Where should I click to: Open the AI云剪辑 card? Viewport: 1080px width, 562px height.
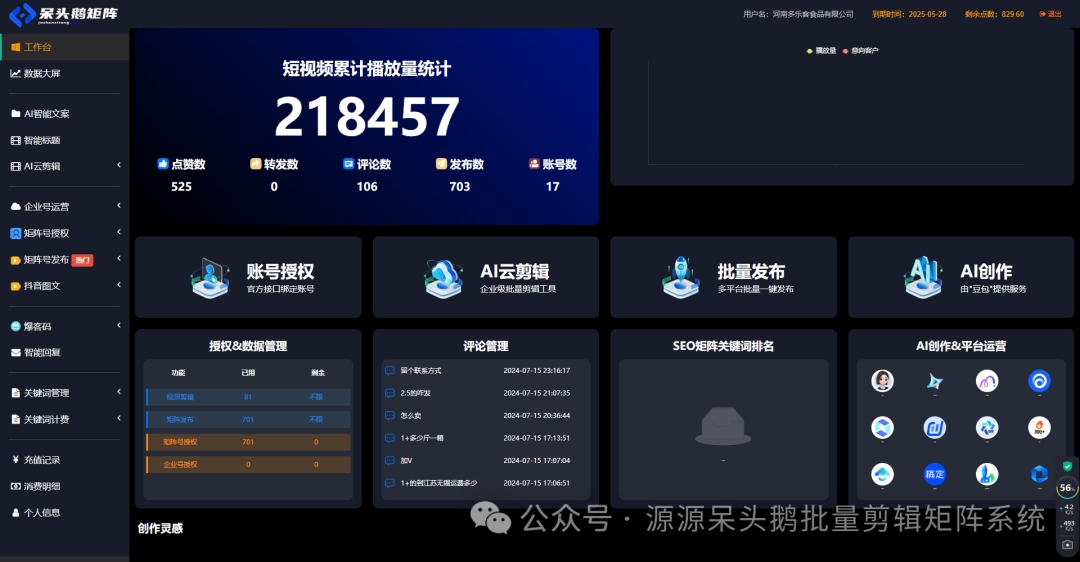click(x=486, y=277)
